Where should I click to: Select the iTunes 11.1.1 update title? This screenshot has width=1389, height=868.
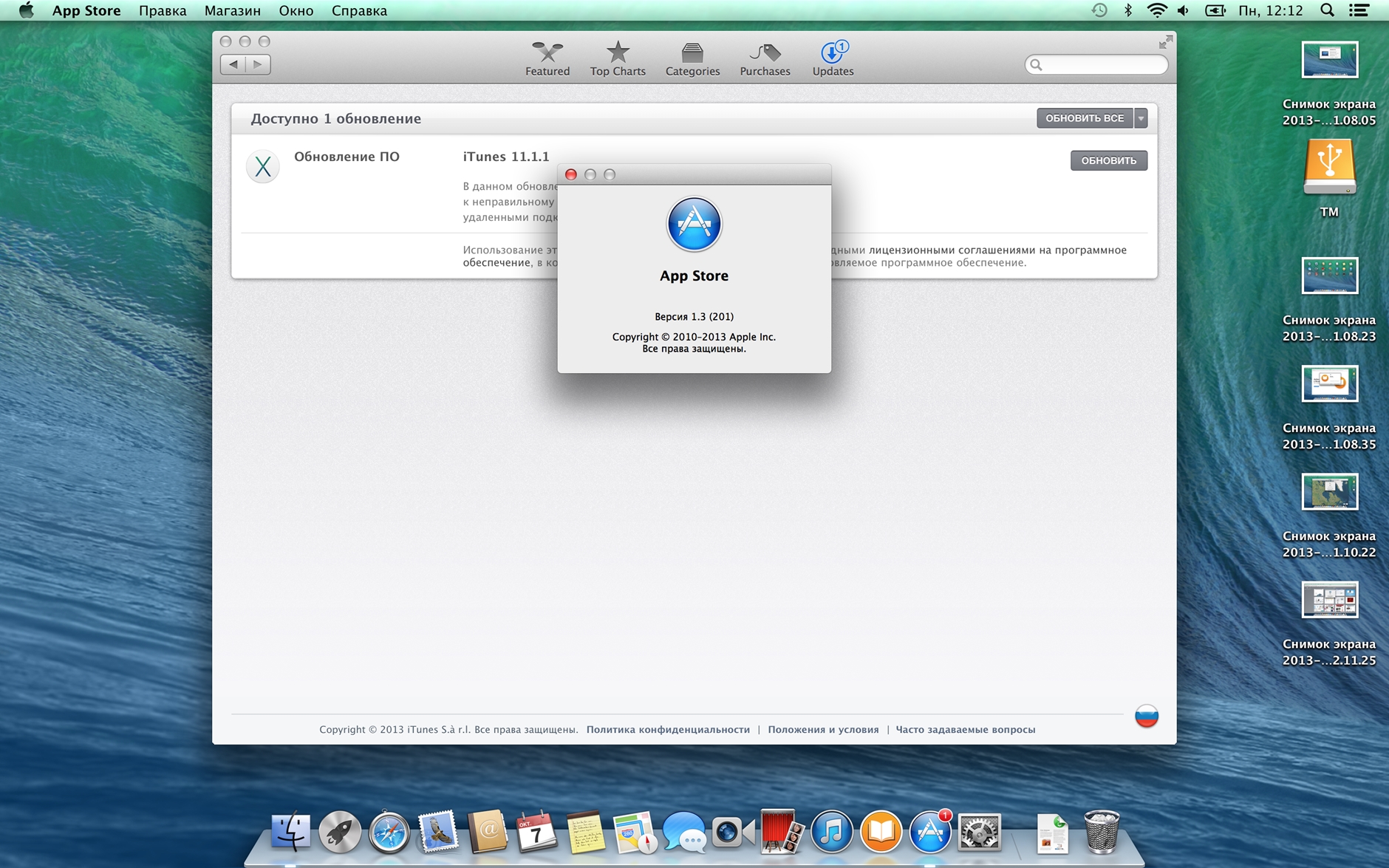[x=506, y=157]
